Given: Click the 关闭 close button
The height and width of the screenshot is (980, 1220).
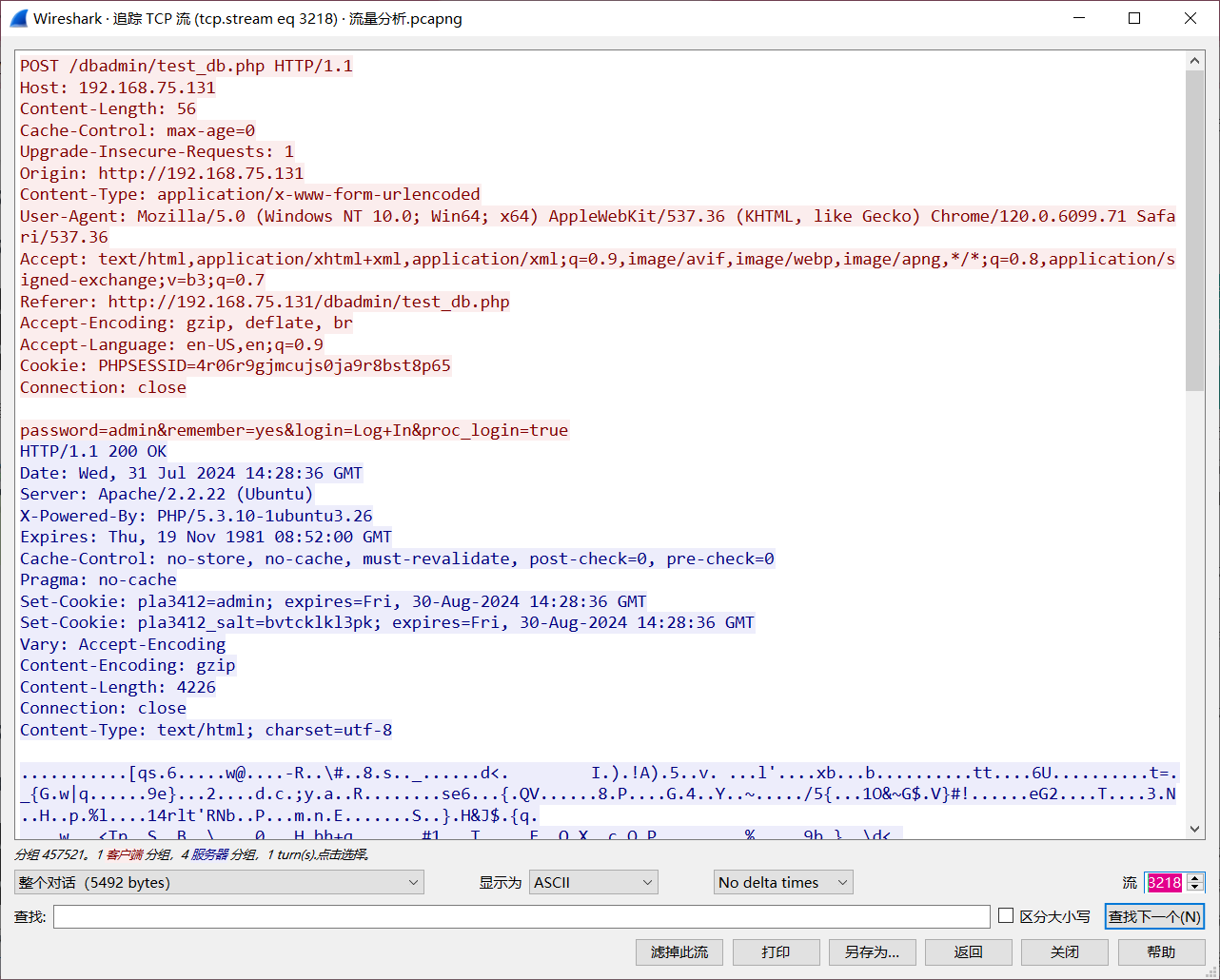Looking at the screenshot, I should (x=1065, y=951).
